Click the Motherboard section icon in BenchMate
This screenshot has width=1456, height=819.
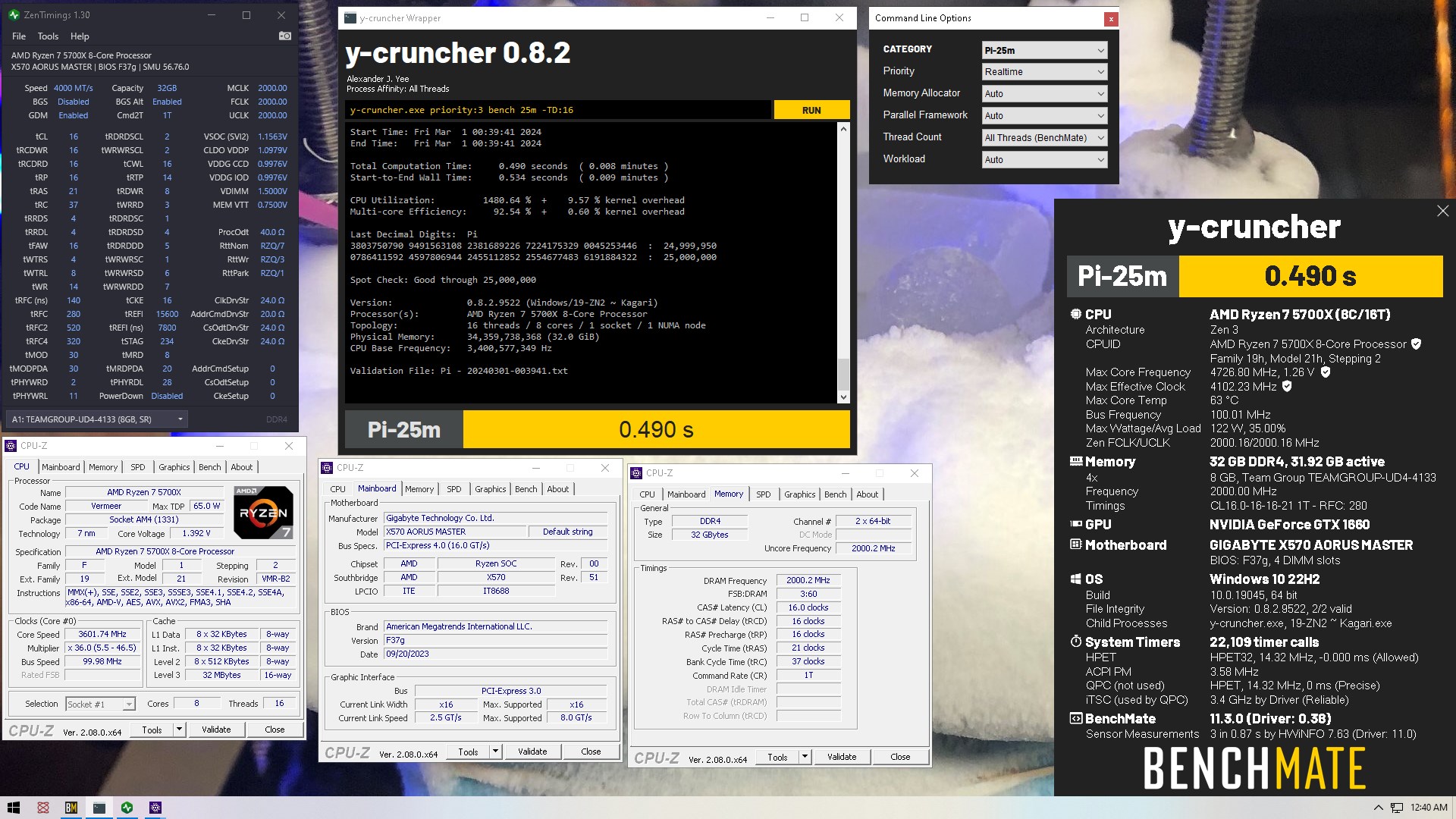coord(1075,544)
